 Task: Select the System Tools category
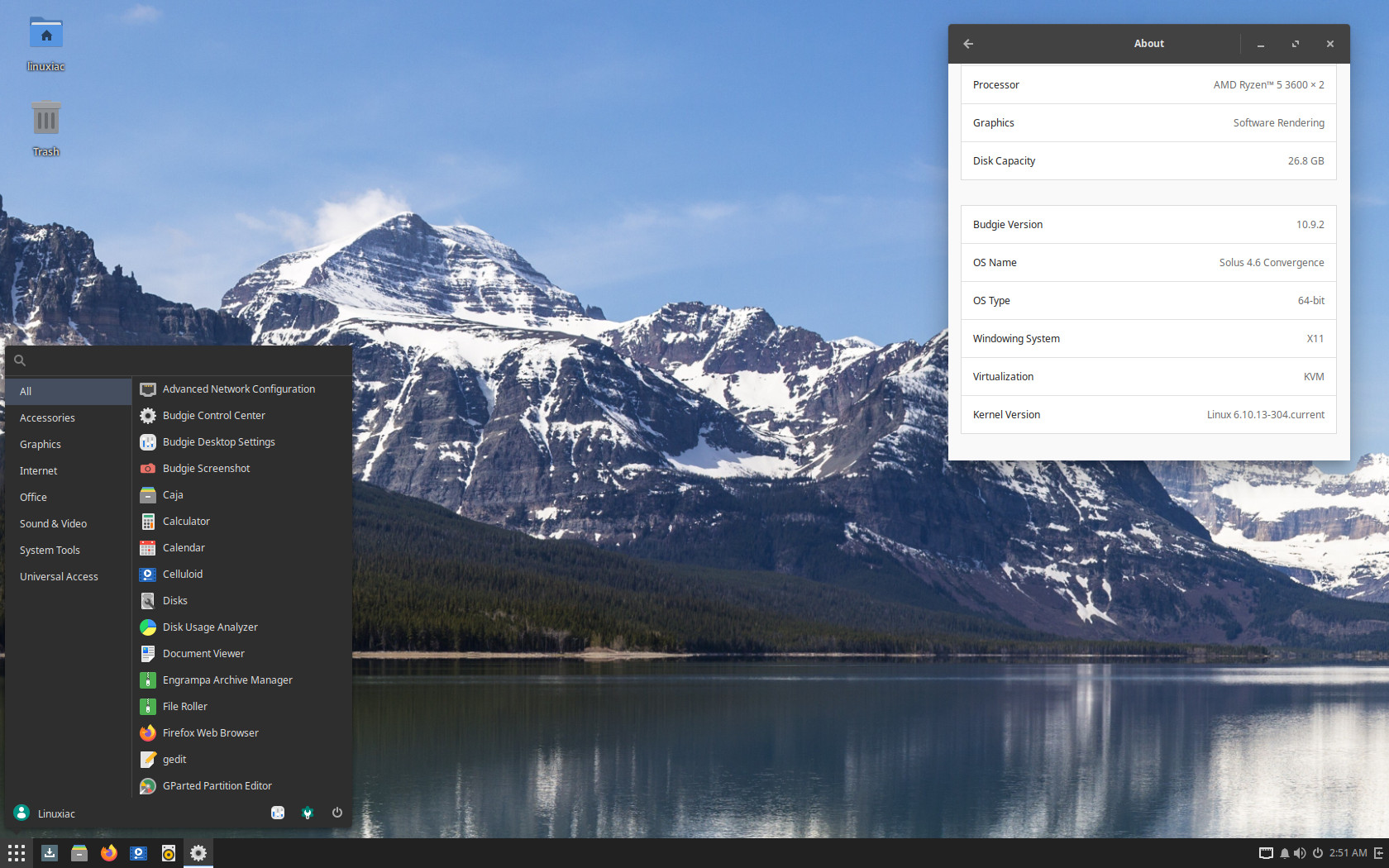point(69,551)
